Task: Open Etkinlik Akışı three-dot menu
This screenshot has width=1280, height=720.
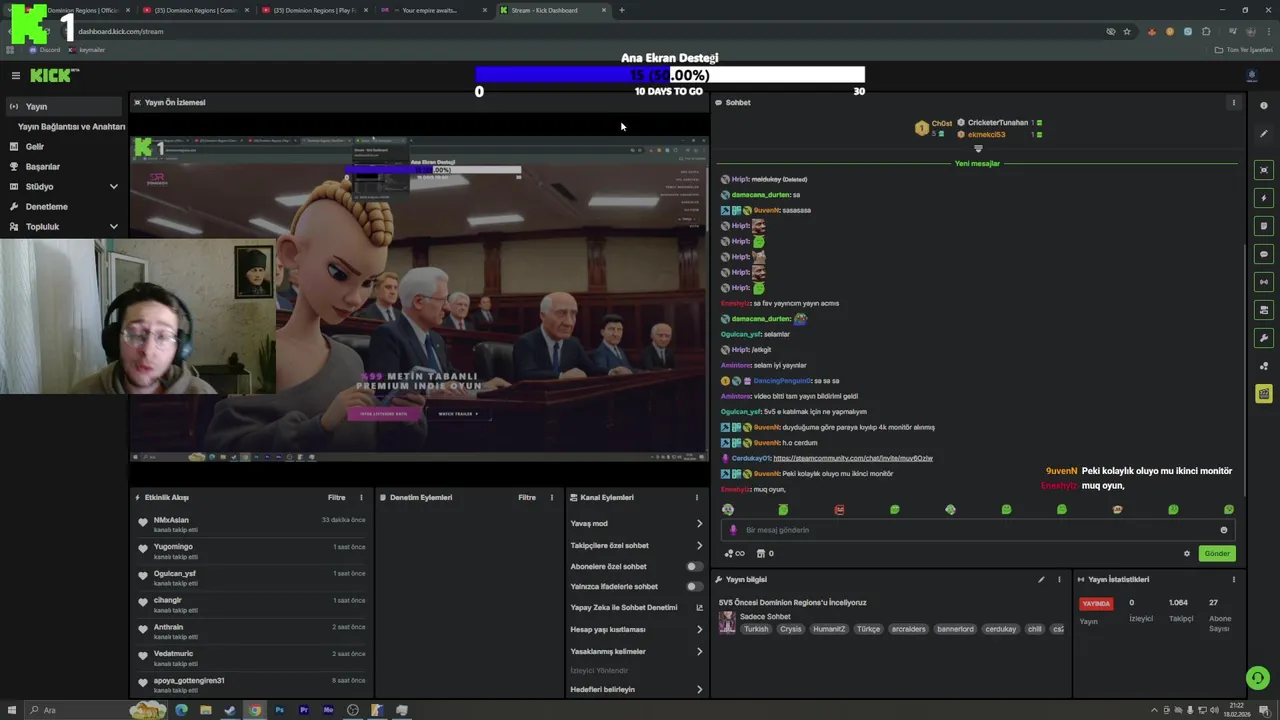Action: pyautogui.click(x=361, y=497)
